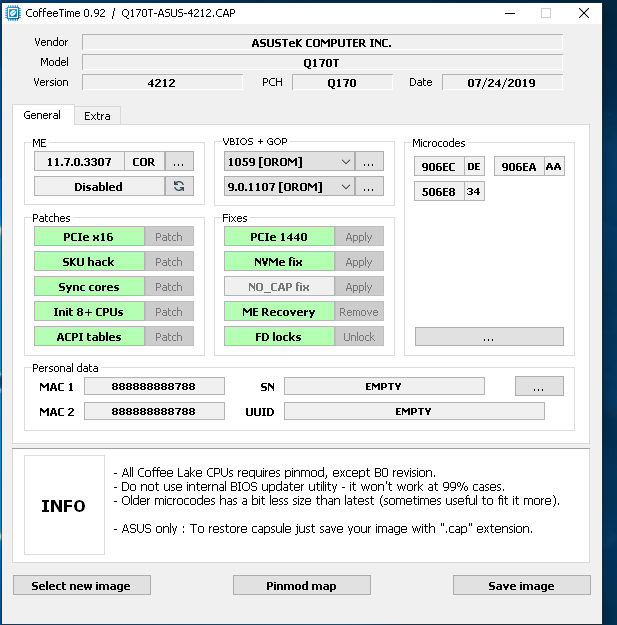Click the Version 4212 field

pyautogui.click(x=162, y=82)
